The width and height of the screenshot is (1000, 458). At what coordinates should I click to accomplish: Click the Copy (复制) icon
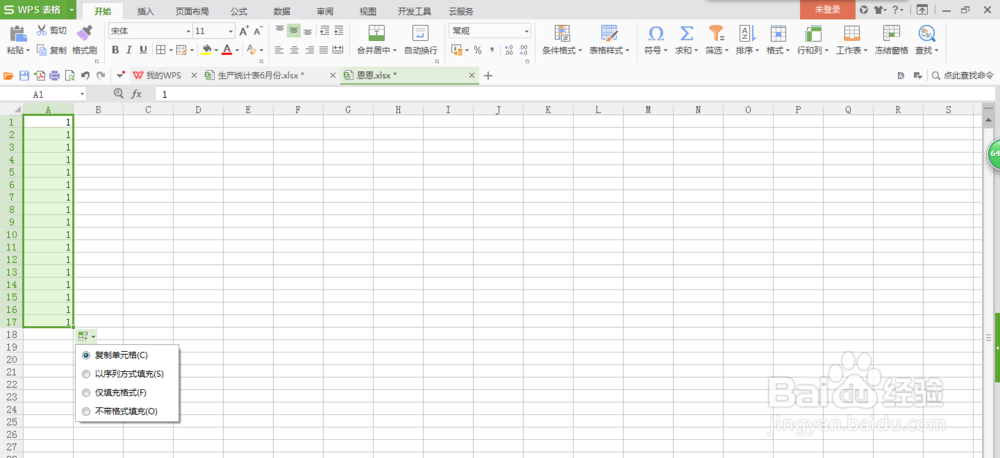tap(41, 50)
